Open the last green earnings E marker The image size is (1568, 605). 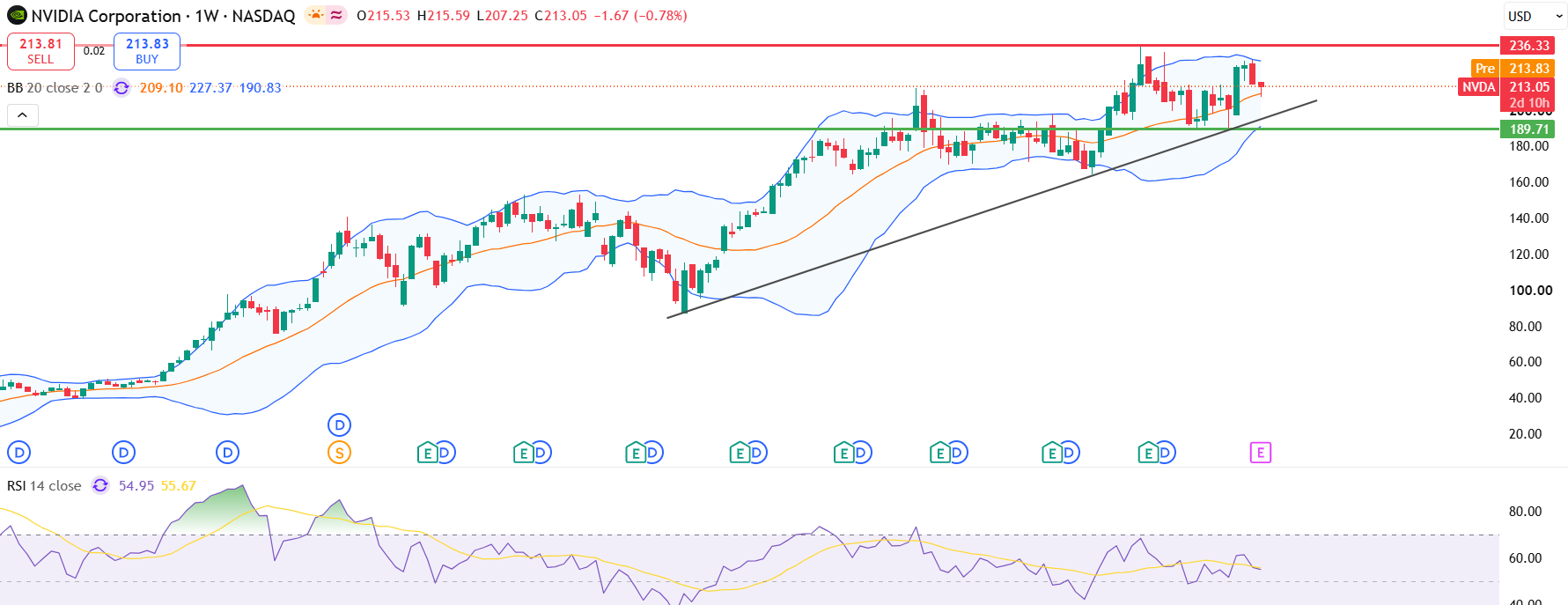coord(1147,453)
